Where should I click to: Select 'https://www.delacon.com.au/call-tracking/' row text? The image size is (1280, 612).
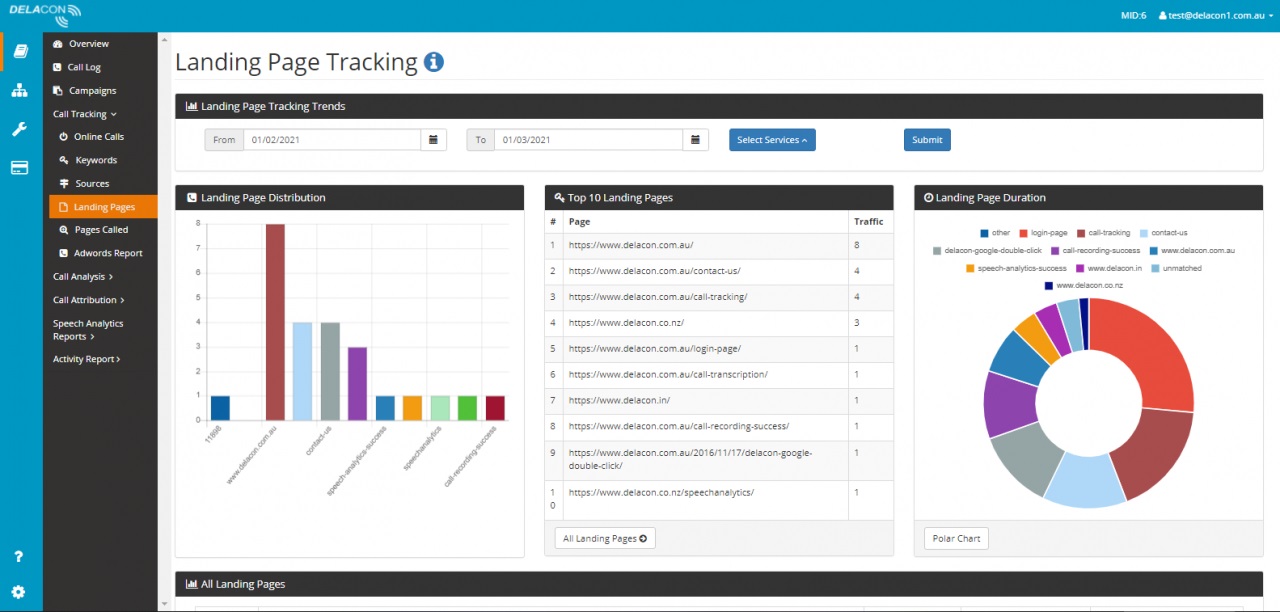click(658, 297)
